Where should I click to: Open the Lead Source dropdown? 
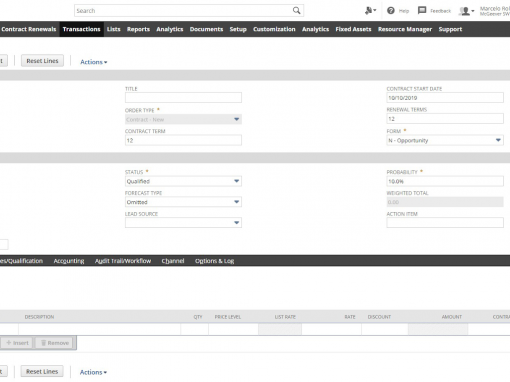183,223
